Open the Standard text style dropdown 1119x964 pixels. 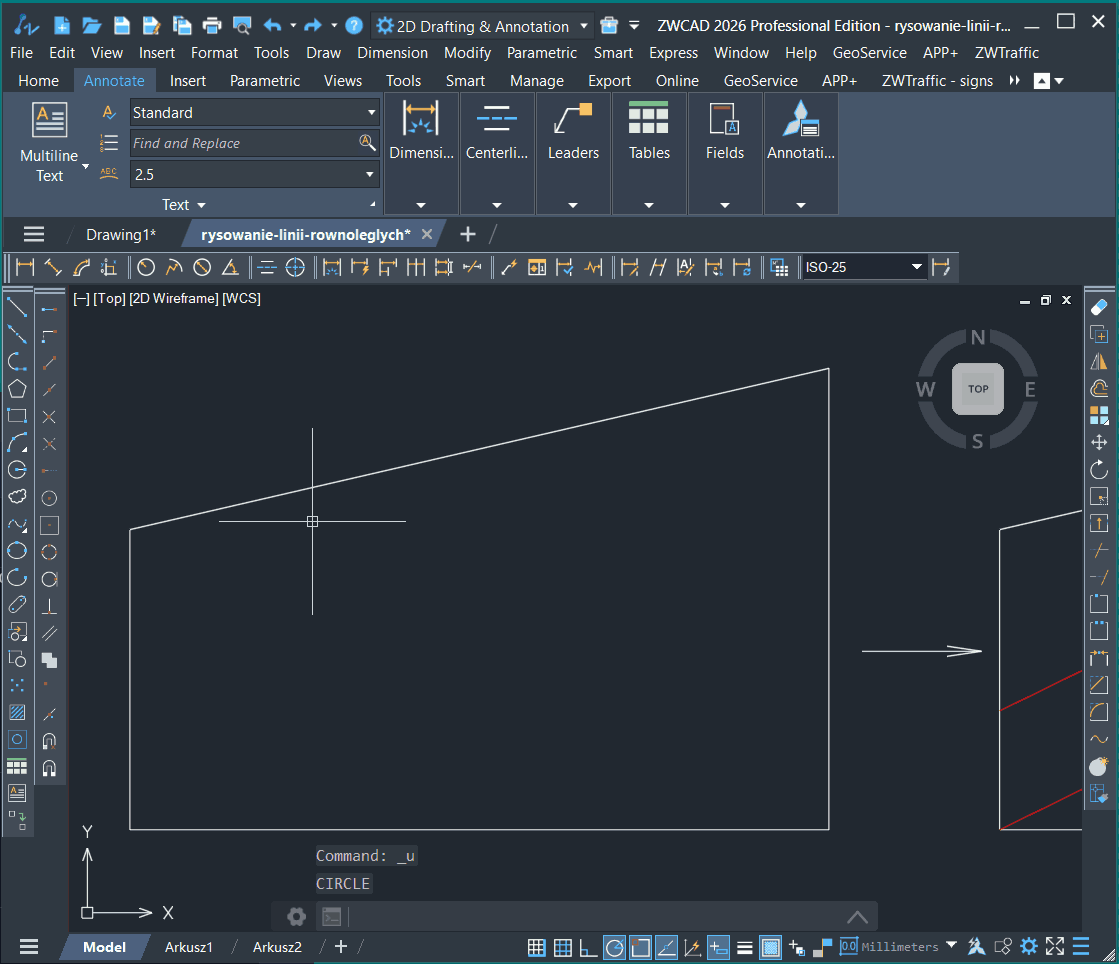(371, 113)
